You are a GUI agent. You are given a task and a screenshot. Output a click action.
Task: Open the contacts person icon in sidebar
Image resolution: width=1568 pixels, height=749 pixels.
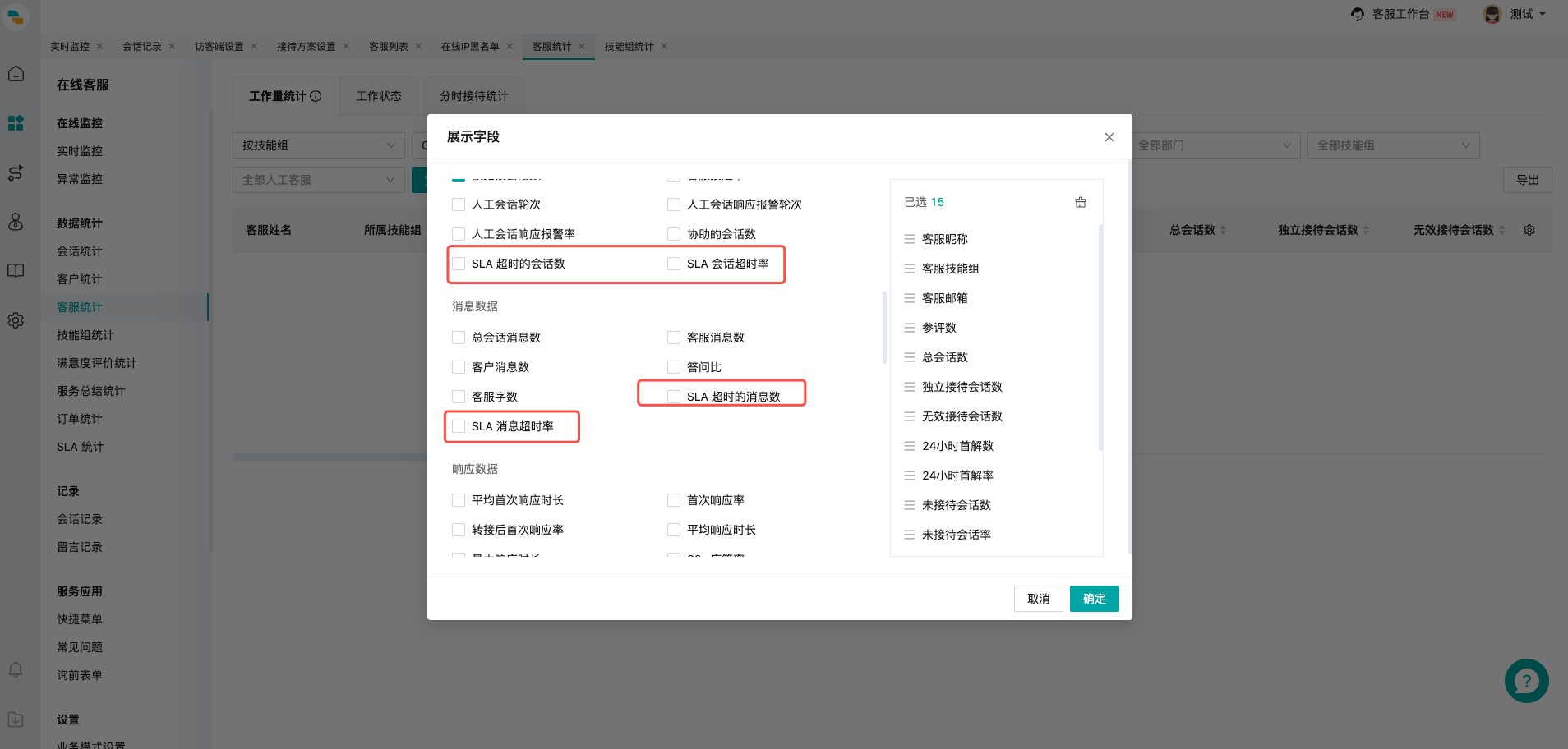tap(16, 222)
